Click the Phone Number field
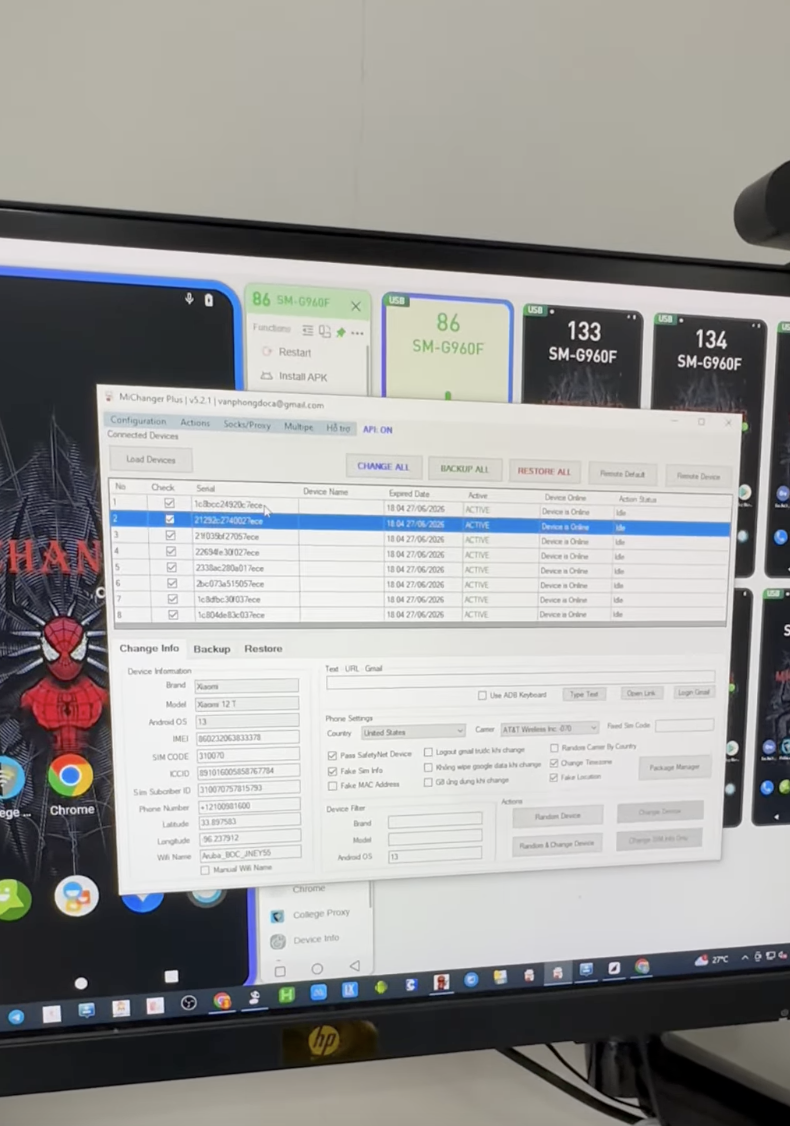Image resolution: width=790 pixels, height=1126 pixels. pos(248,806)
